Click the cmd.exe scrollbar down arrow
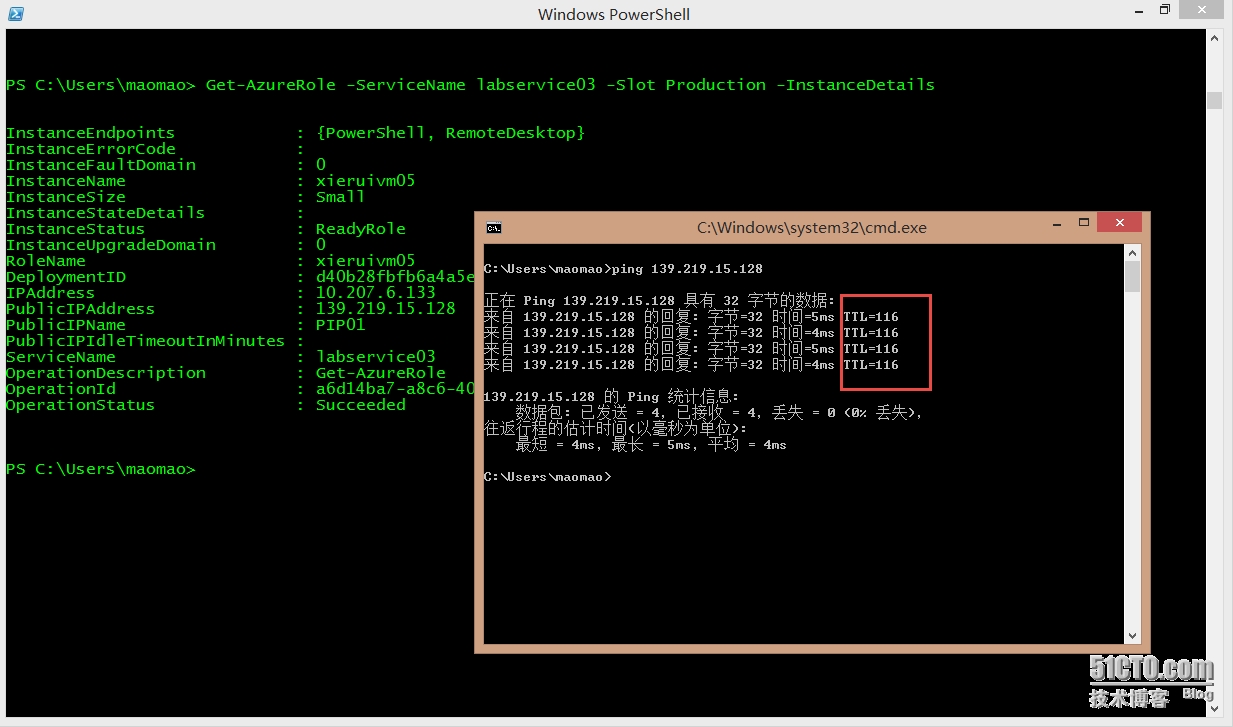The image size is (1233, 727). pyautogui.click(x=1132, y=635)
